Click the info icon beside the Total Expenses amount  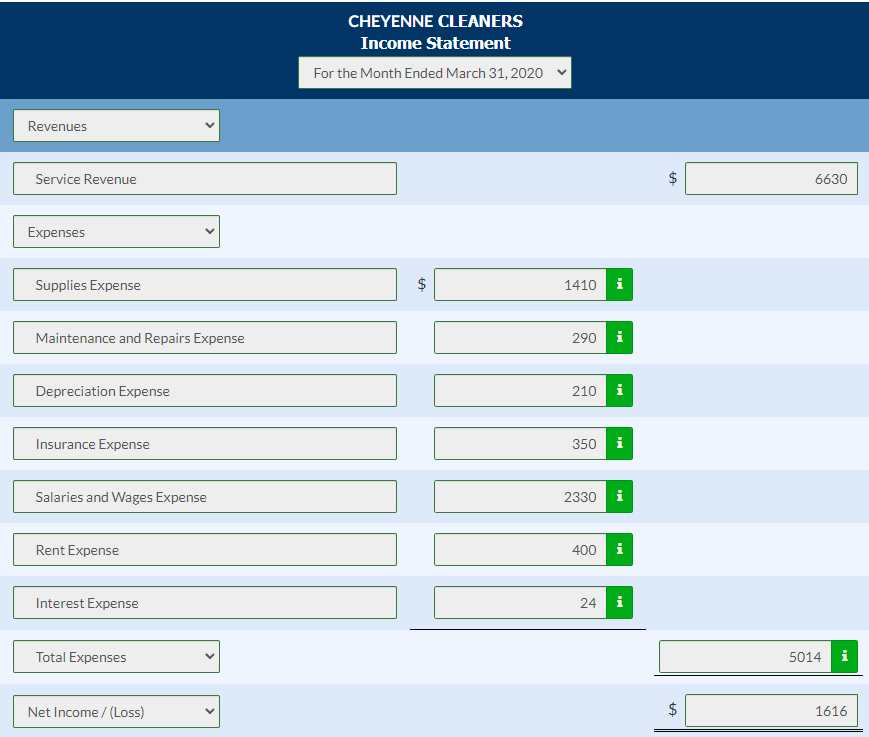[x=845, y=656]
